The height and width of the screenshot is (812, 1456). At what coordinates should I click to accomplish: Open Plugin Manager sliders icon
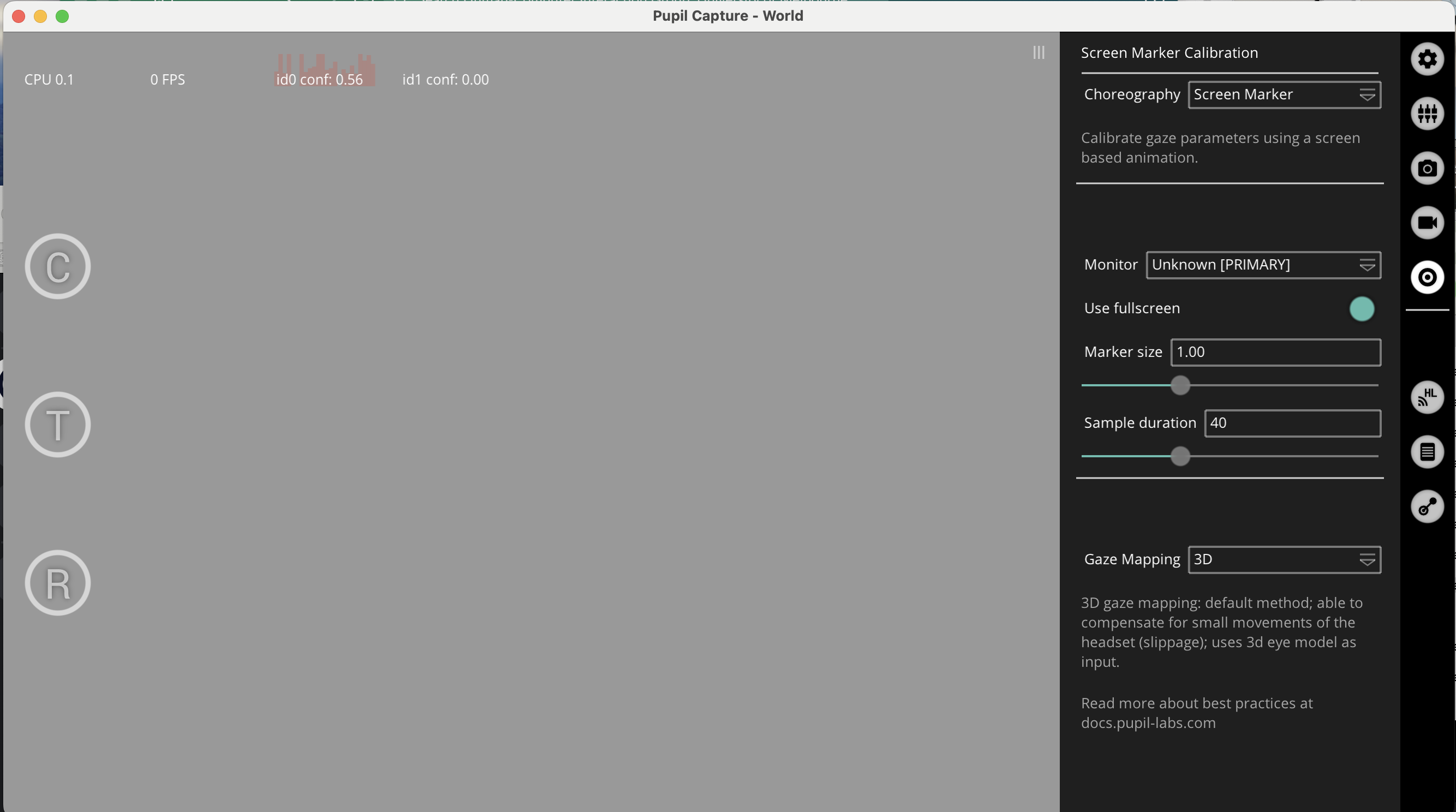1427,114
